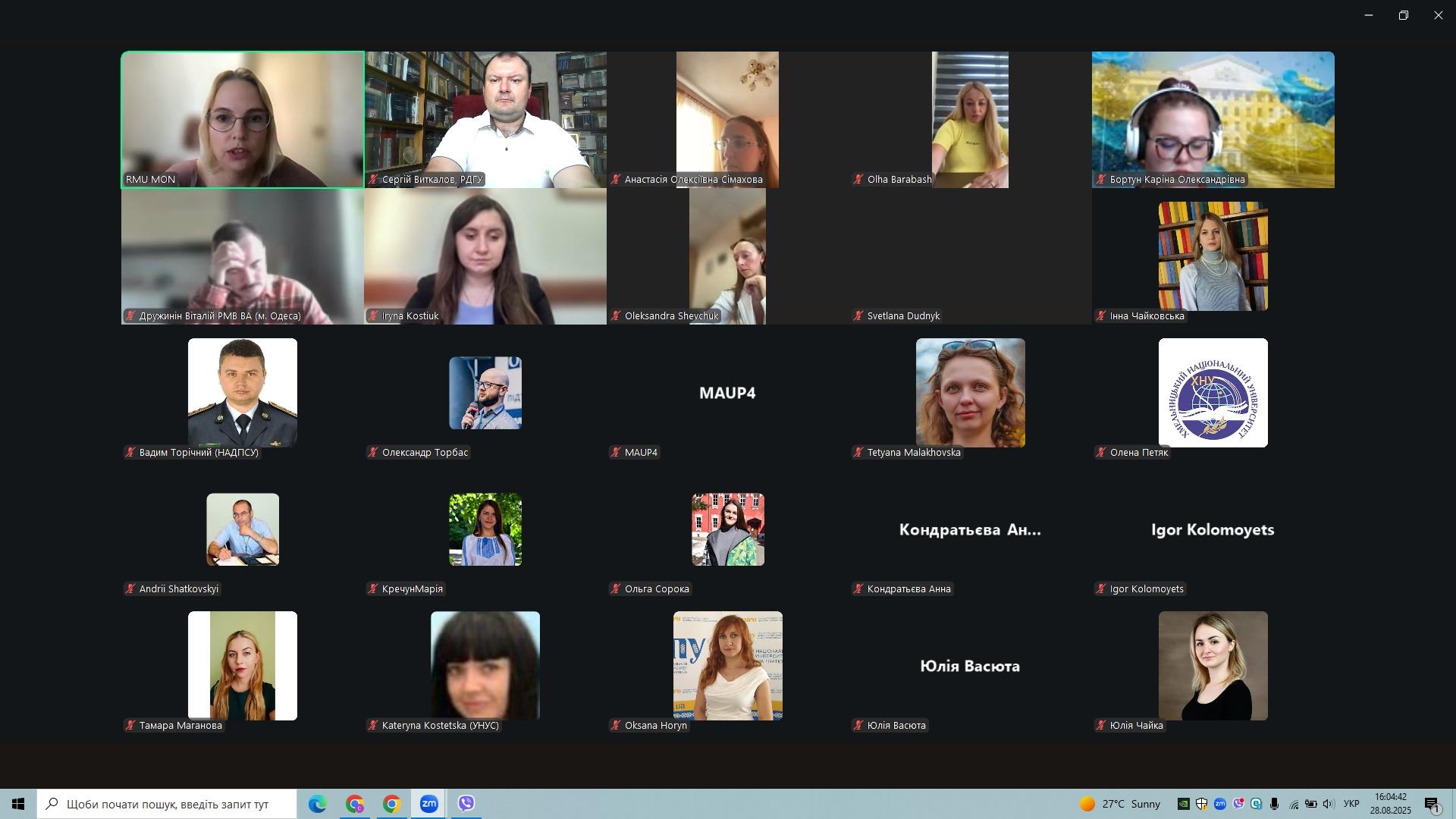Open the 27°C Sunny weather widget
The height and width of the screenshot is (819, 1456).
(1119, 804)
